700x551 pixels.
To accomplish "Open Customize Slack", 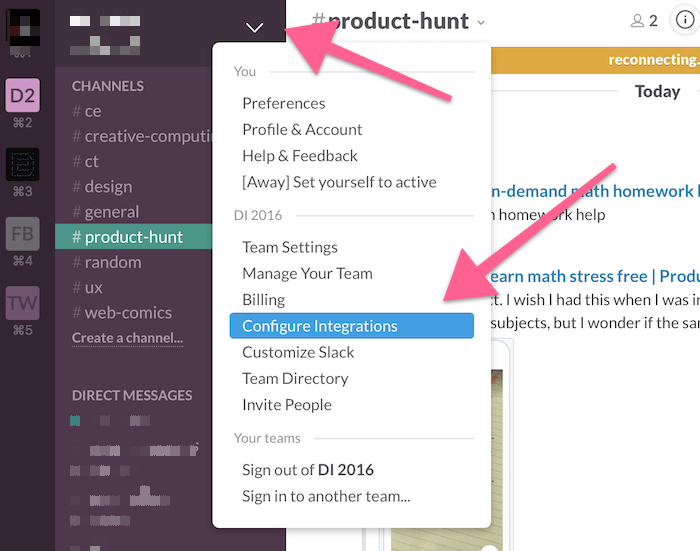I will click(x=298, y=352).
